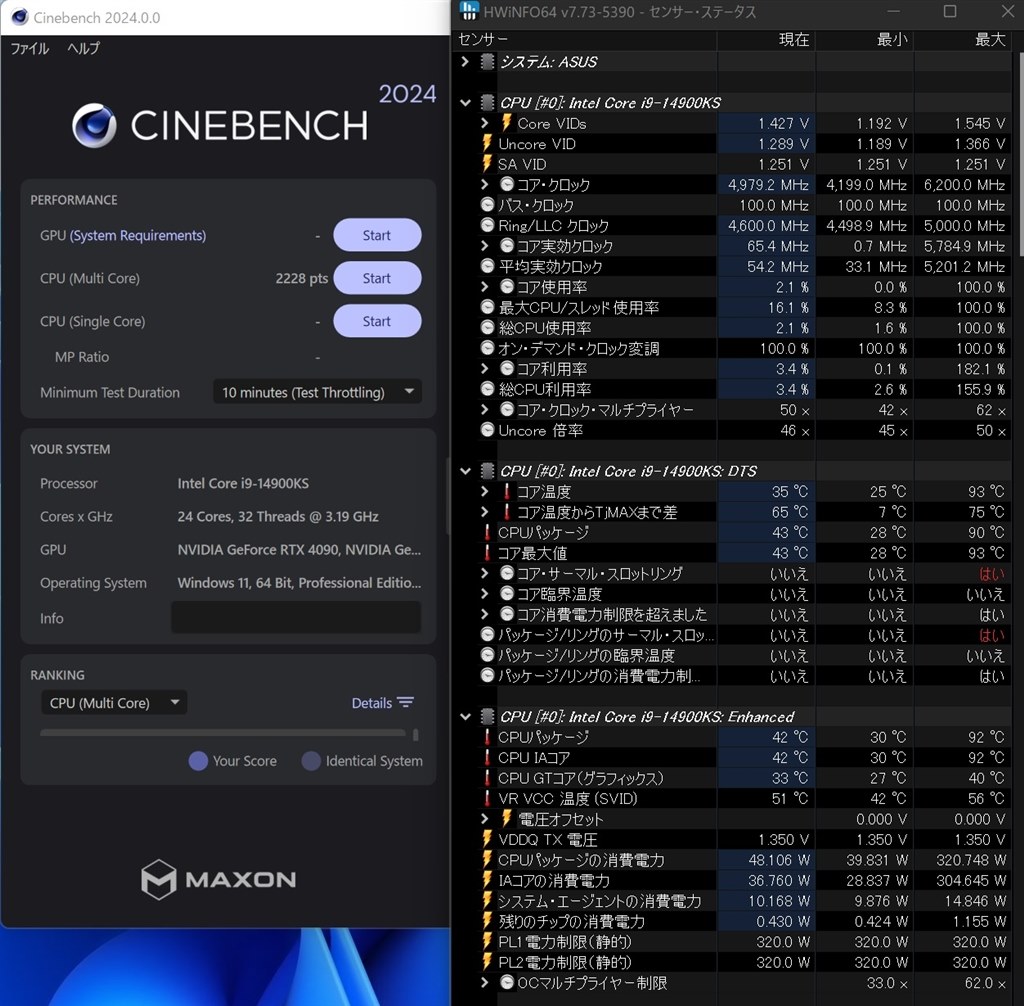Open the Minimum Test Duration dropdown
This screenshot has width=1024, height=1006.
pos(316,392)
